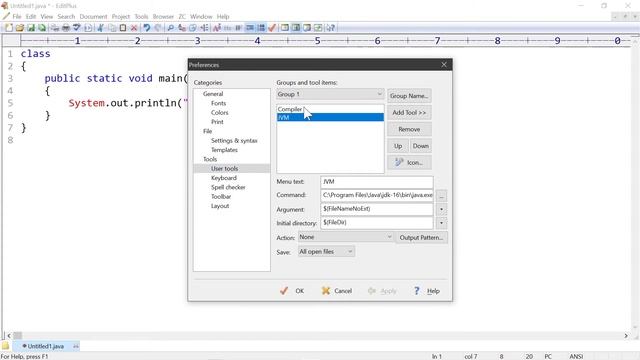Select the Colors category
The width and height of the screenshot is (640, 360).
tap(220, 113)
